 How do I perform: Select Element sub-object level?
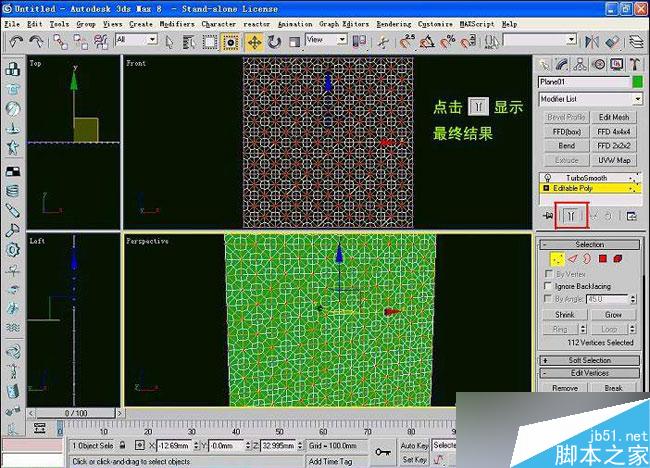coord(618,259)
